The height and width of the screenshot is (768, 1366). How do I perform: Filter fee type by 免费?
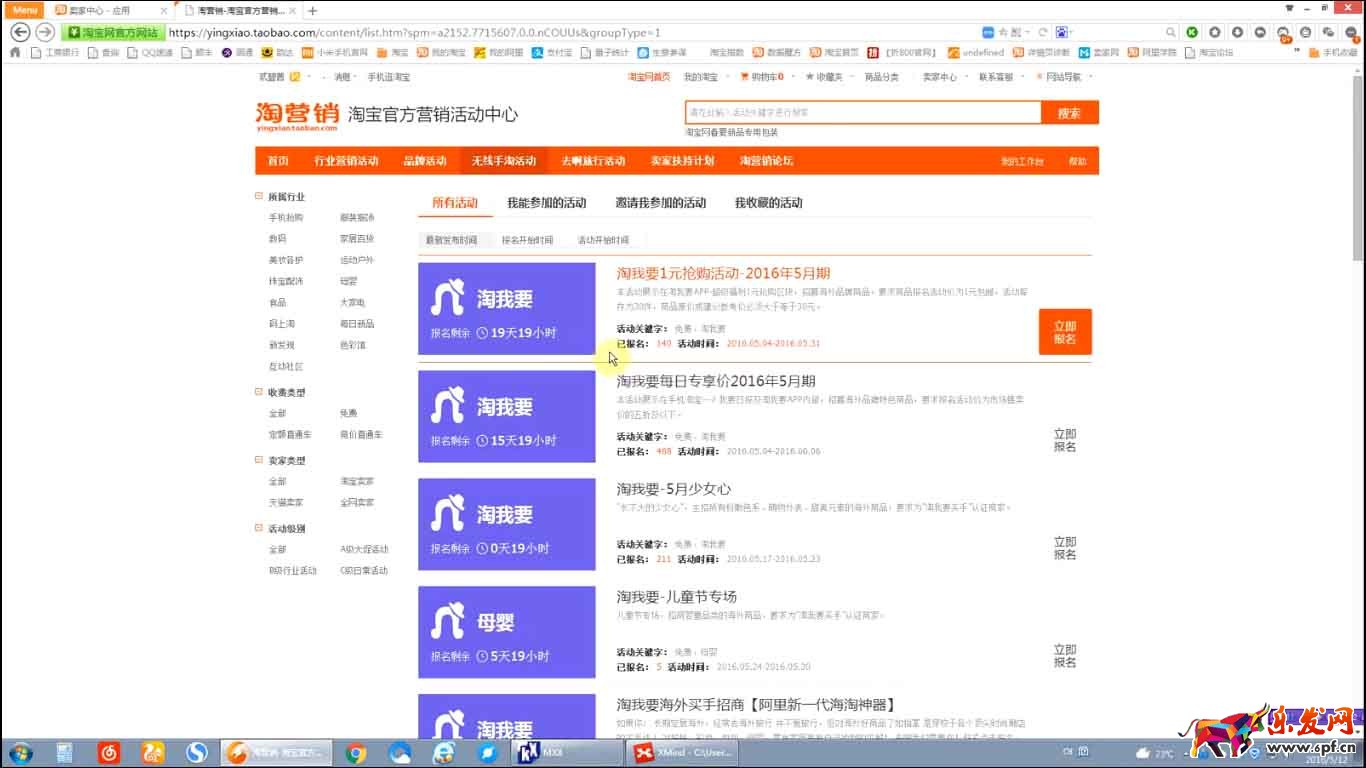coord(348,413)
